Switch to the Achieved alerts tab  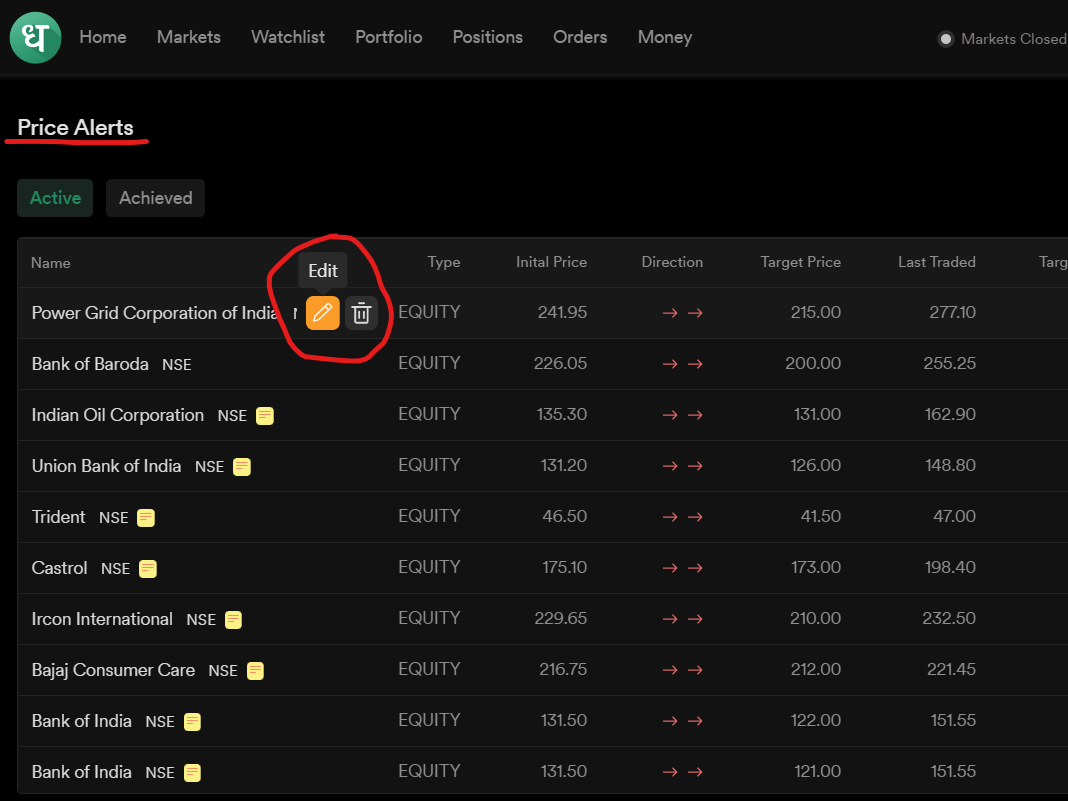[155, 198]
